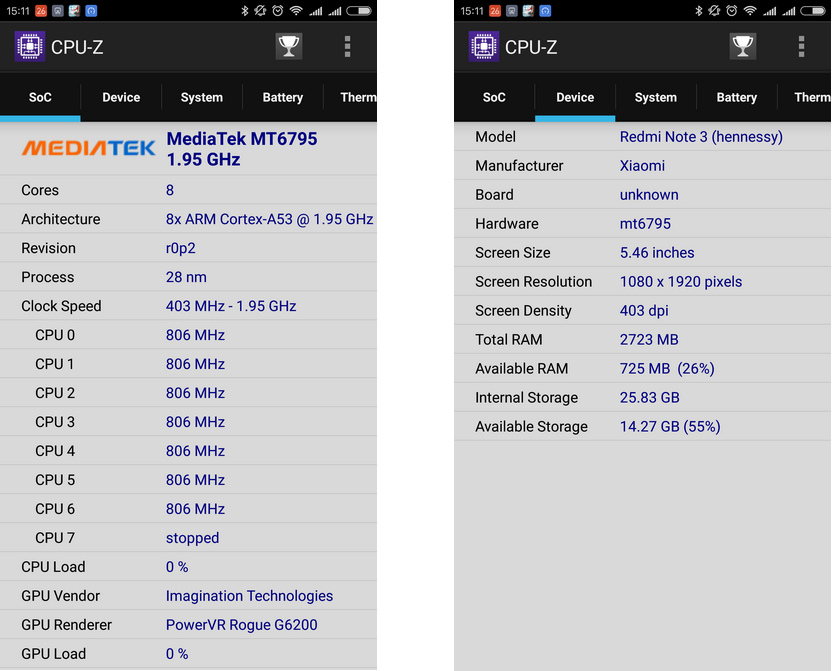Image resolution: width=834 pixels, height=671 pixels.
Task: Select the Device tab on the Device screen
Action: [576, 97]
